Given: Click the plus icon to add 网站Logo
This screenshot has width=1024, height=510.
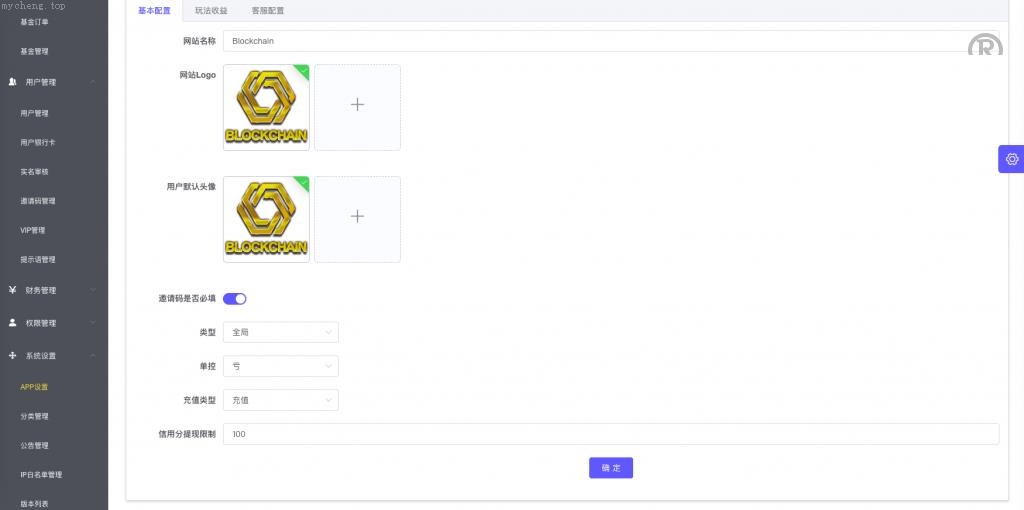Looking at the screenshot, I should click(x=357, y=106).
